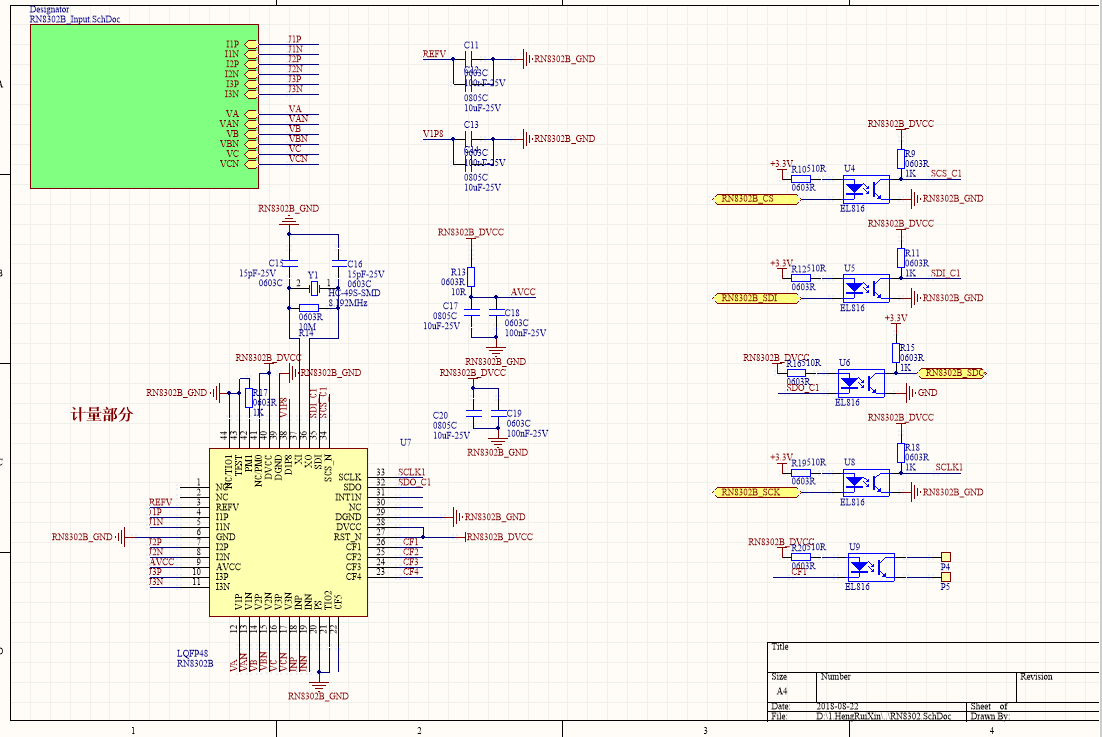Click the REFV net label near C11
Viewport: 1102px width, 737px height.
click(x=434, y=53)
